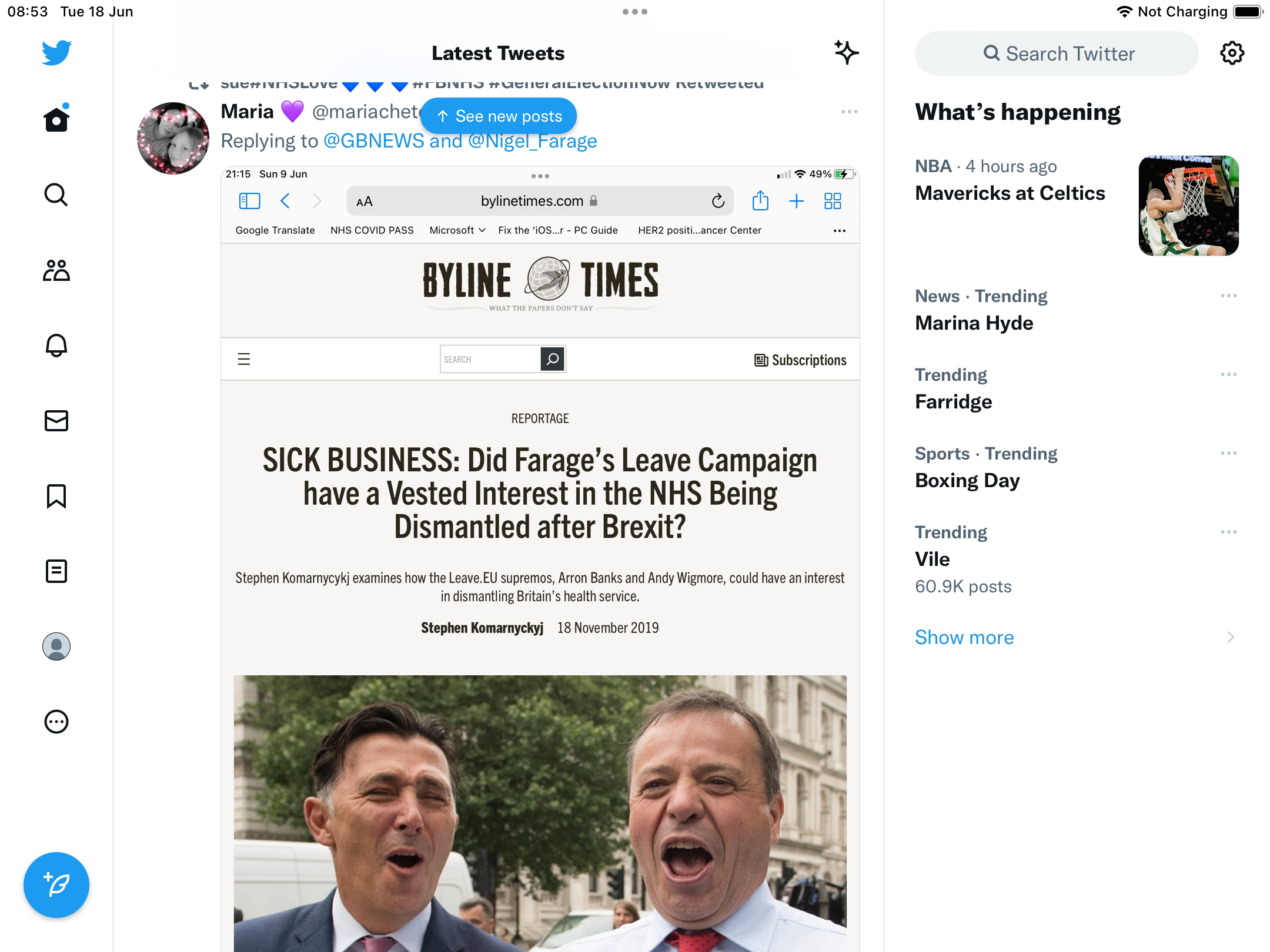The image size is (1270, 952).
Task: Click the @Nigel_Farage mention link
Action: (533, 141)
